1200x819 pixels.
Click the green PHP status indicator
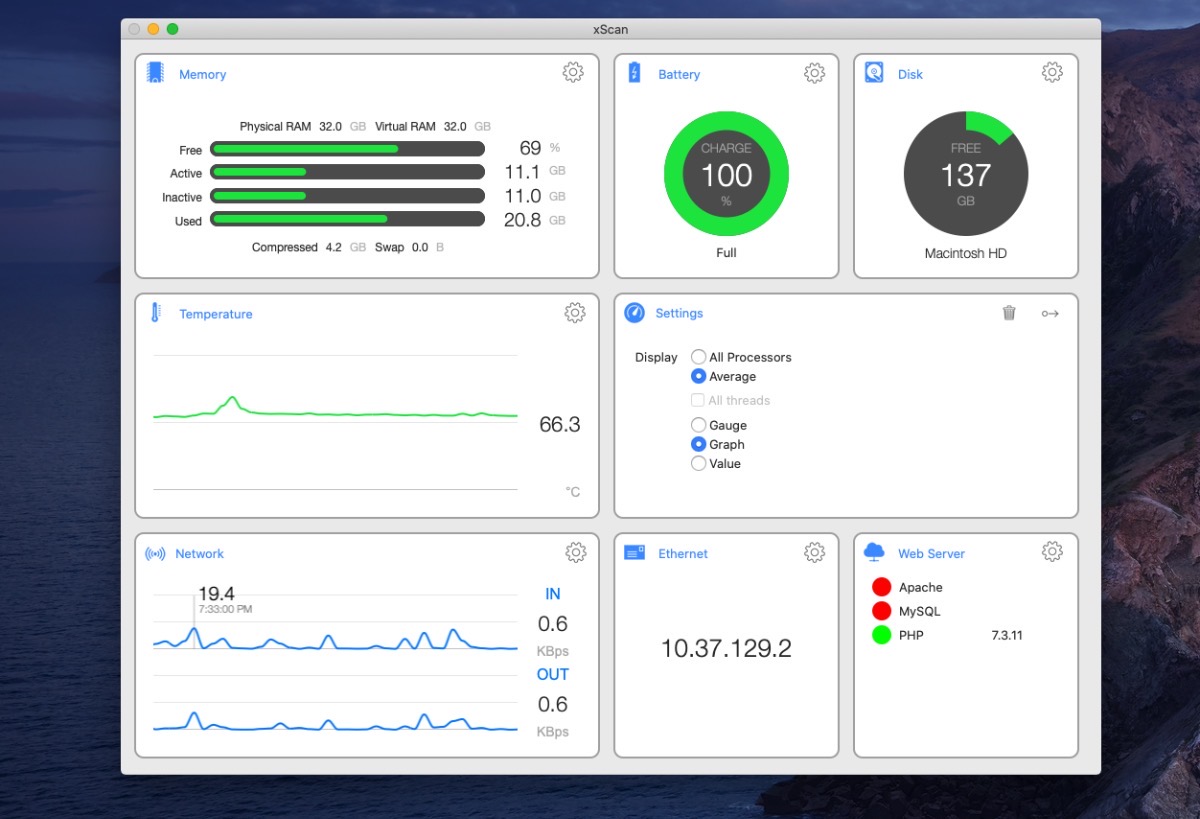(x=881, y=635)
